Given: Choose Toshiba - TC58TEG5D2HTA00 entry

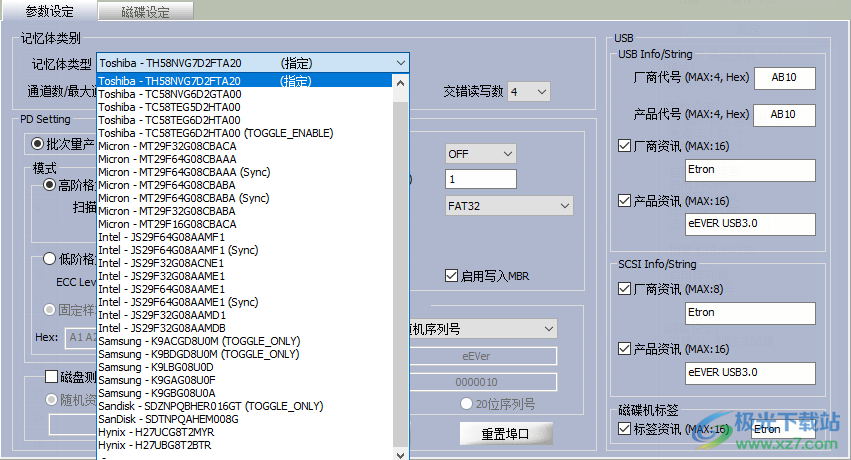Looking at the screenshot, I should 244,107.
